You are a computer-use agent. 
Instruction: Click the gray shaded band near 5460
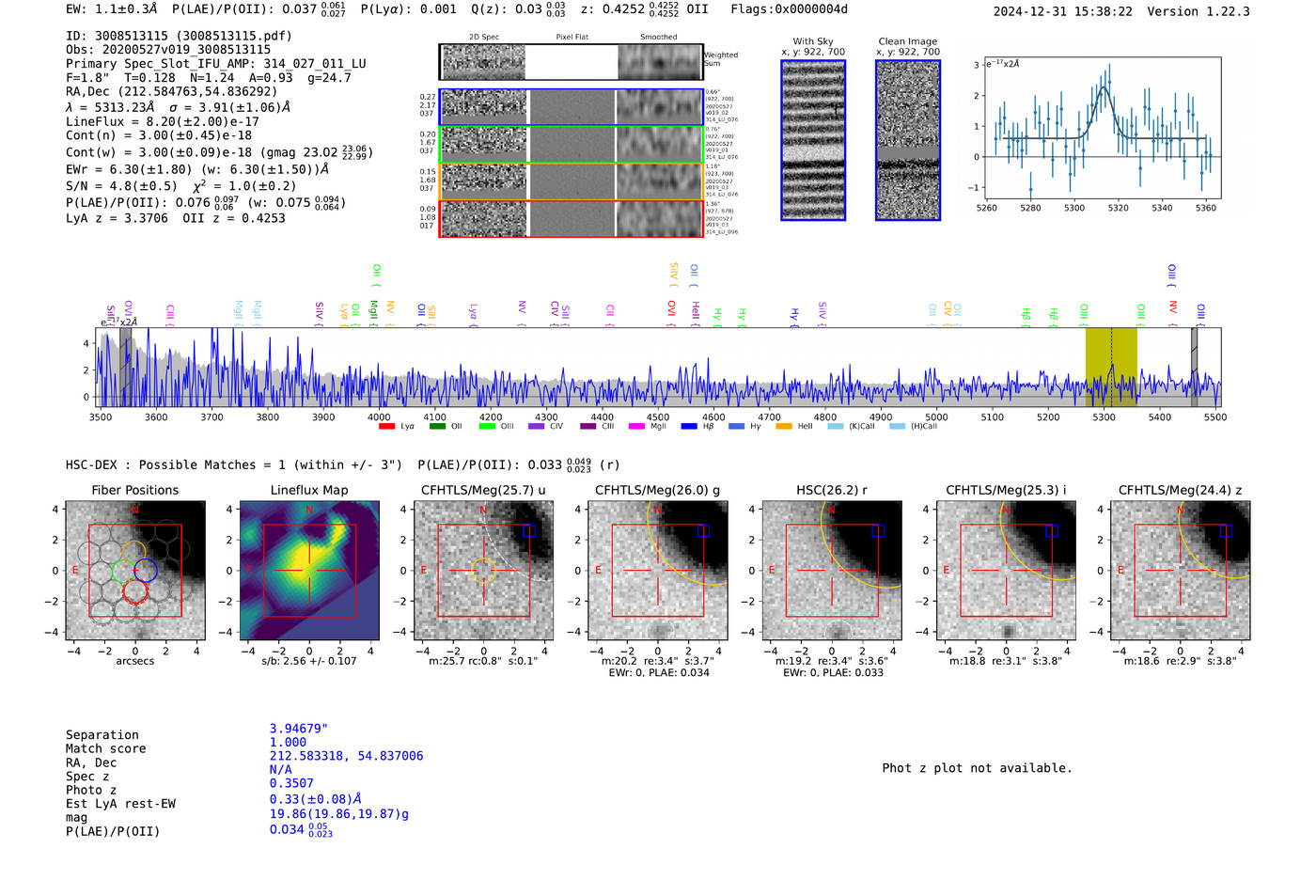click(x=1194, y=367)
